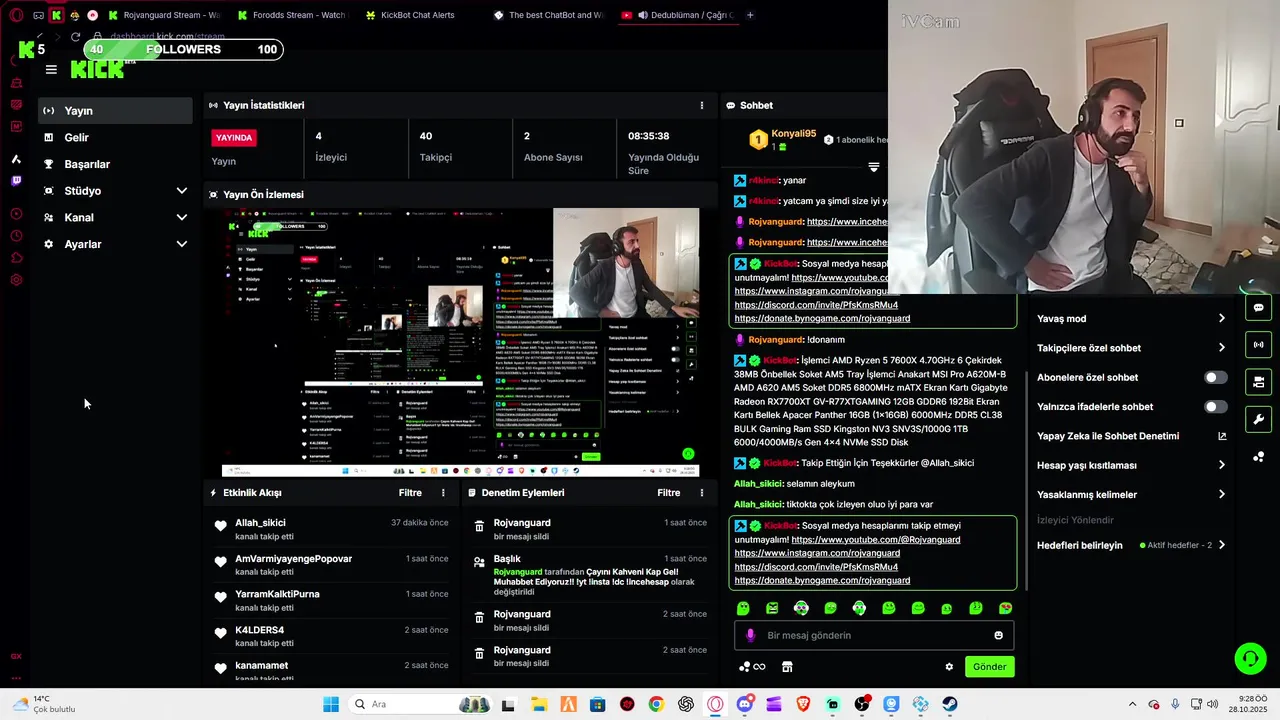Image resolution: width=1280 pixels, height=720 pixels.
Task: Open the shop icon below the chat input
Action: [787, 667]
